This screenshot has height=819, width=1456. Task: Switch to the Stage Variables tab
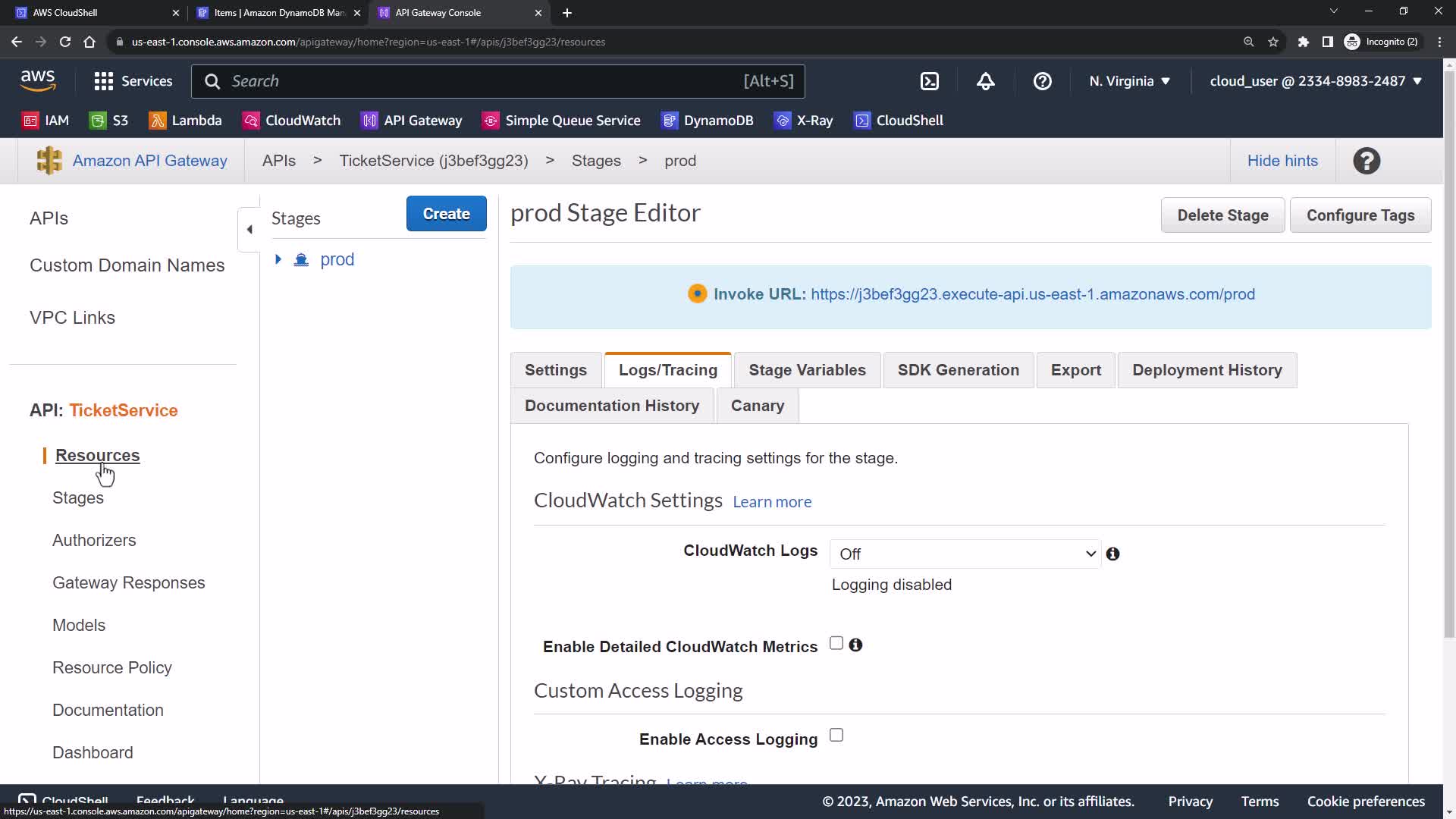(x=807, y=370)
